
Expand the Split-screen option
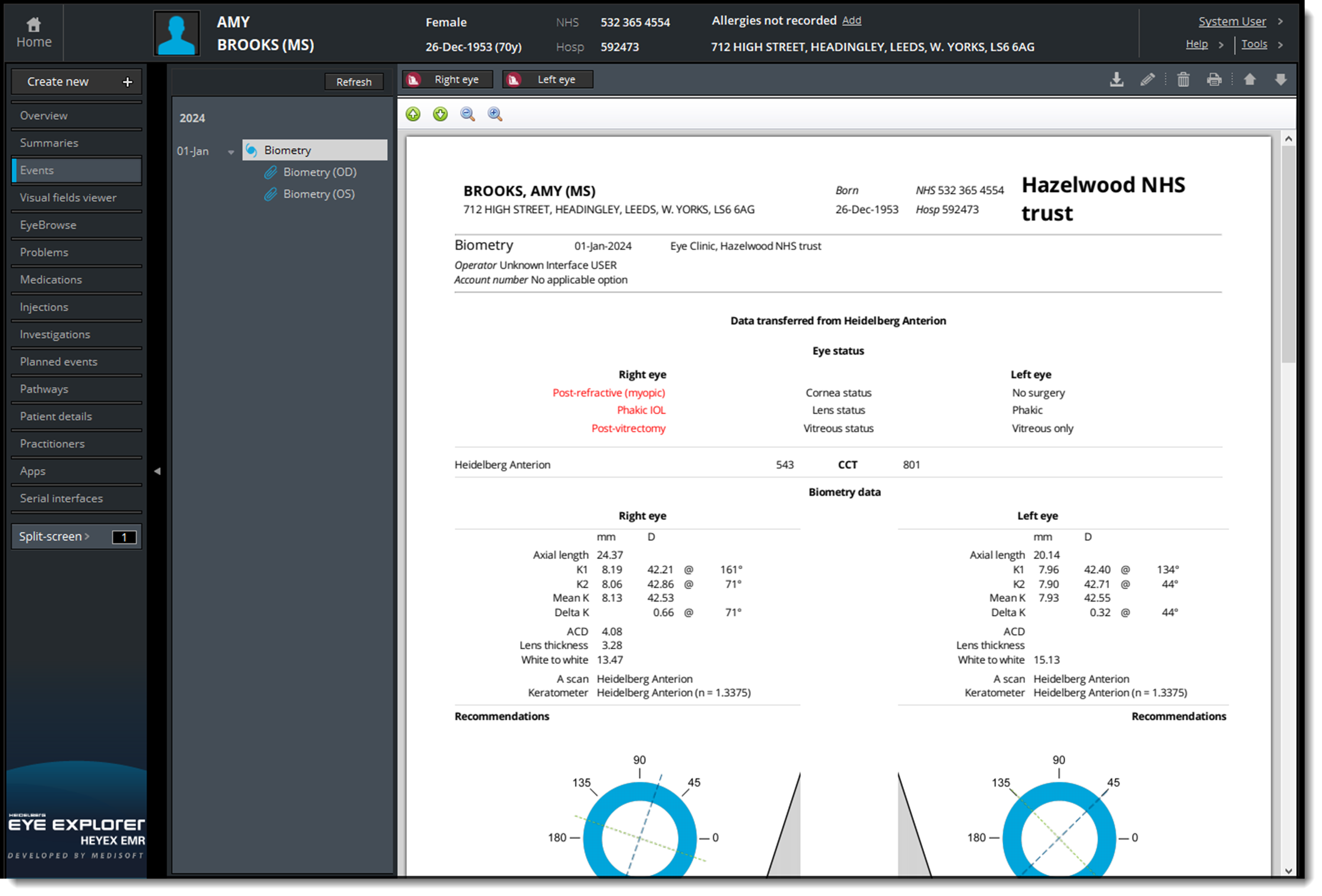pyautogui.click(x=54, y=537)
